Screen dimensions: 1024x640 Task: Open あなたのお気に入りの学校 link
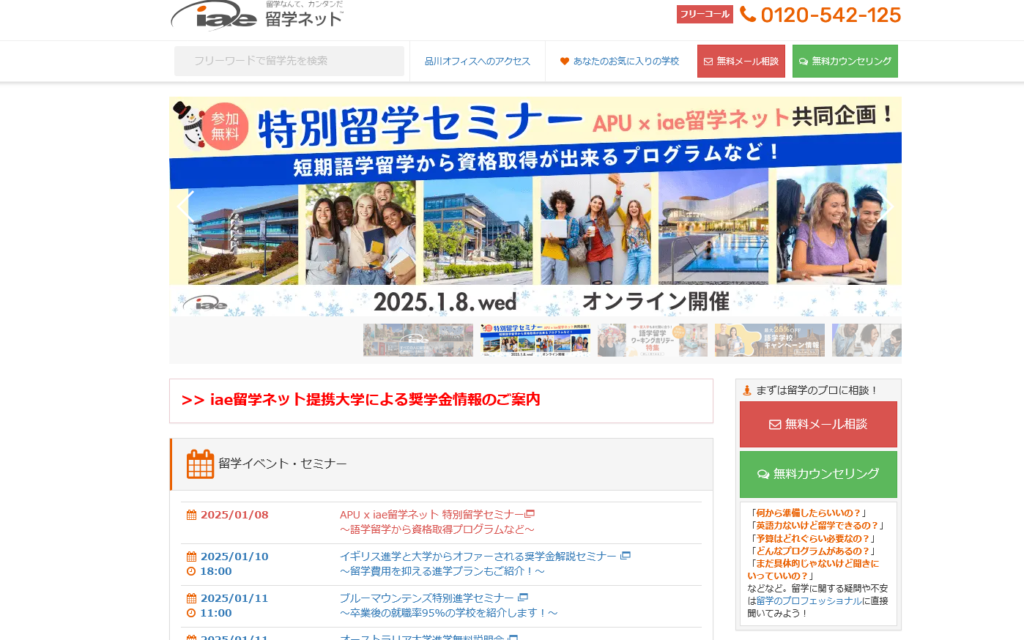pos(626,61)
